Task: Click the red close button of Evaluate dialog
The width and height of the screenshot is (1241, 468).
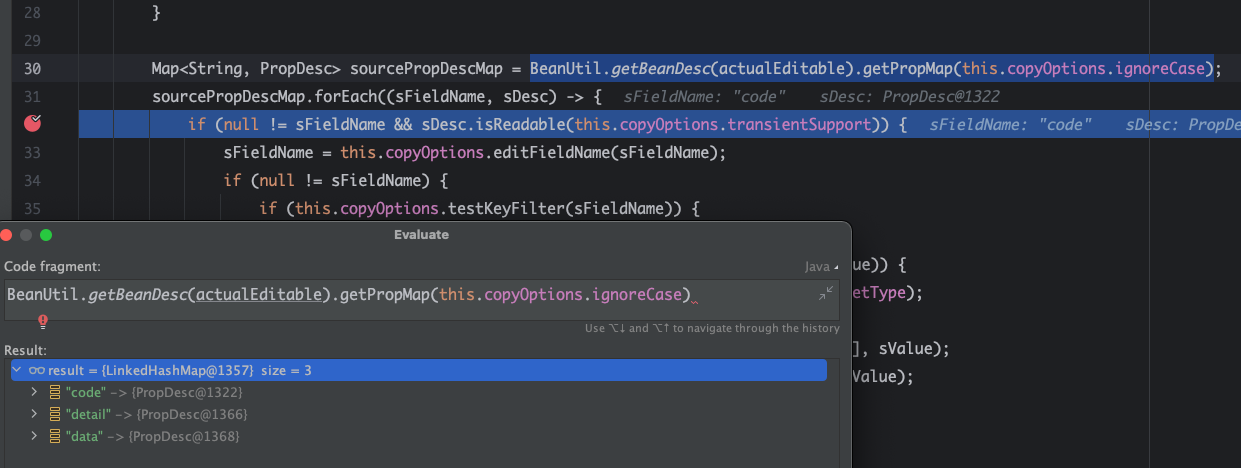Action: tap(6, 235)
